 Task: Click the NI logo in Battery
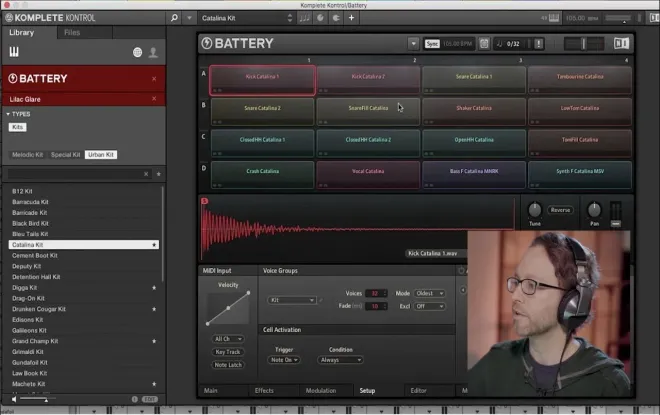(x=621, y=43)
